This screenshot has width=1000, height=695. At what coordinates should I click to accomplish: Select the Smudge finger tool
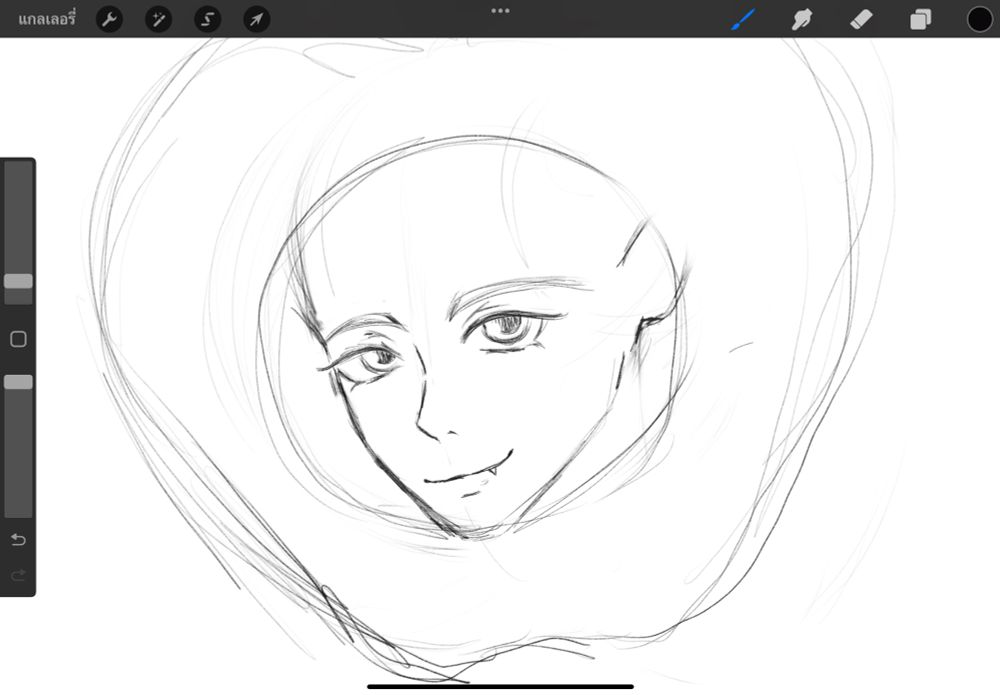click(802, 19)
